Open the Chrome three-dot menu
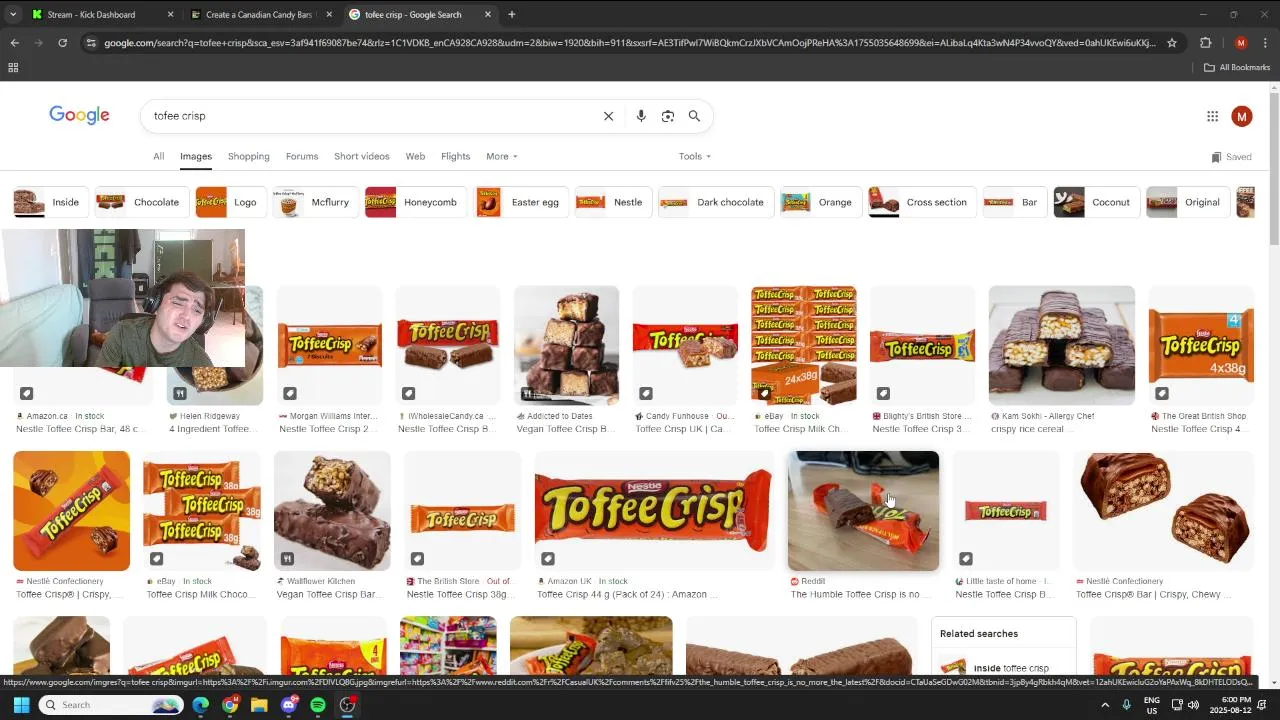Image resolution: width=1280 pixels, height=720 pixels. (1265, 43)
